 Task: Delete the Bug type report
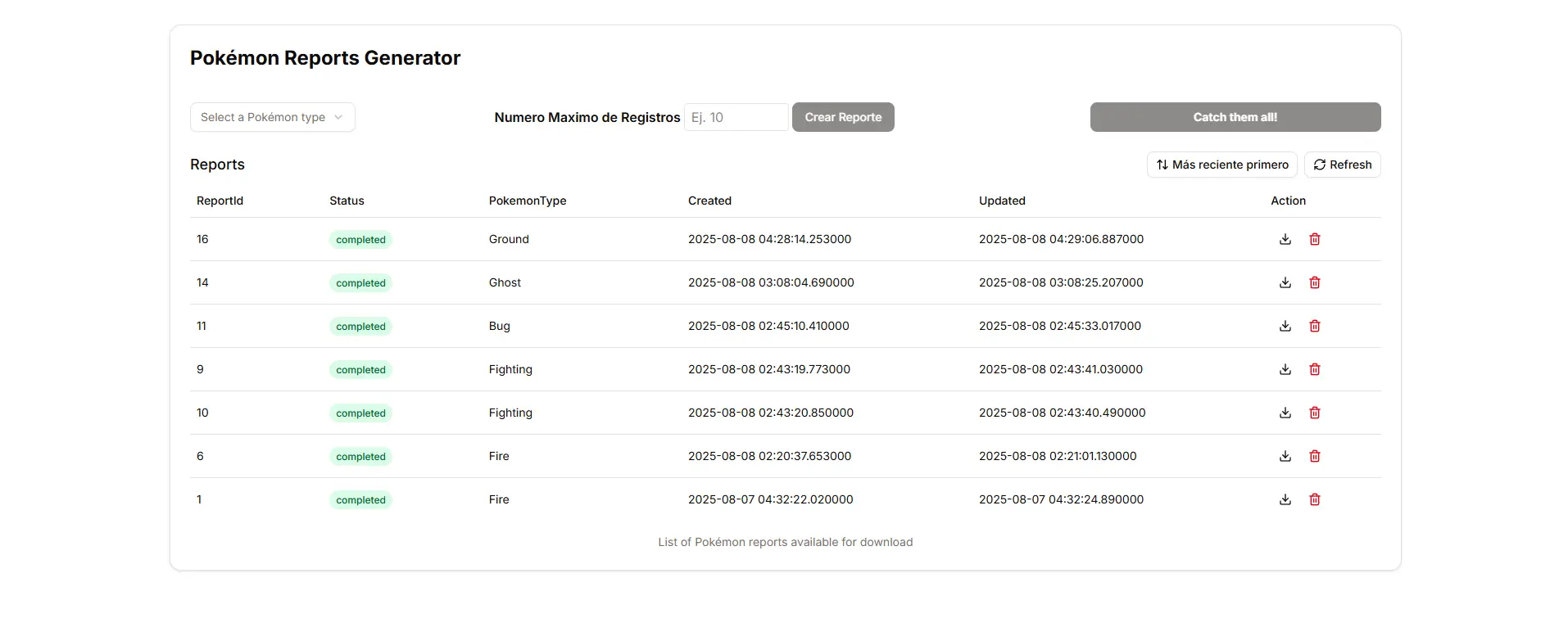tap(1314, 326)
